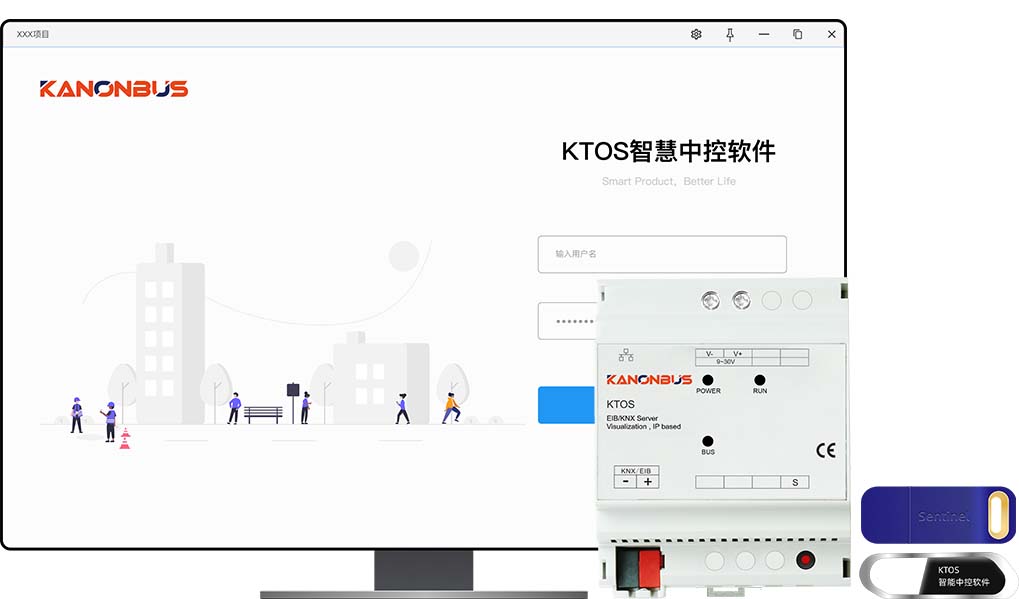
Task: Minimize the KTOS login window
Action: tap(764, 34)
